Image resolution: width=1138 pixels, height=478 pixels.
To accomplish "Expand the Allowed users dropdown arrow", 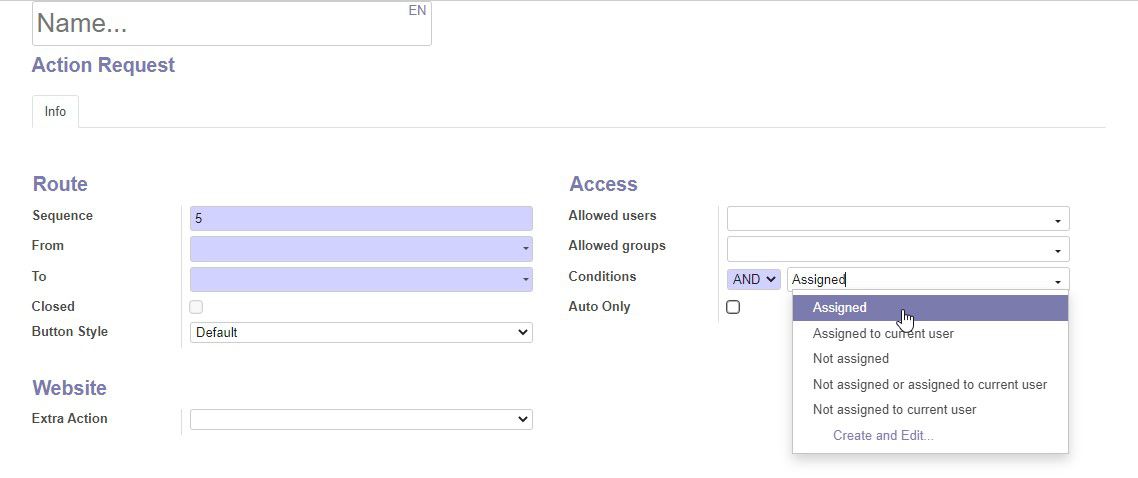I will click(x=1057, y=221).
